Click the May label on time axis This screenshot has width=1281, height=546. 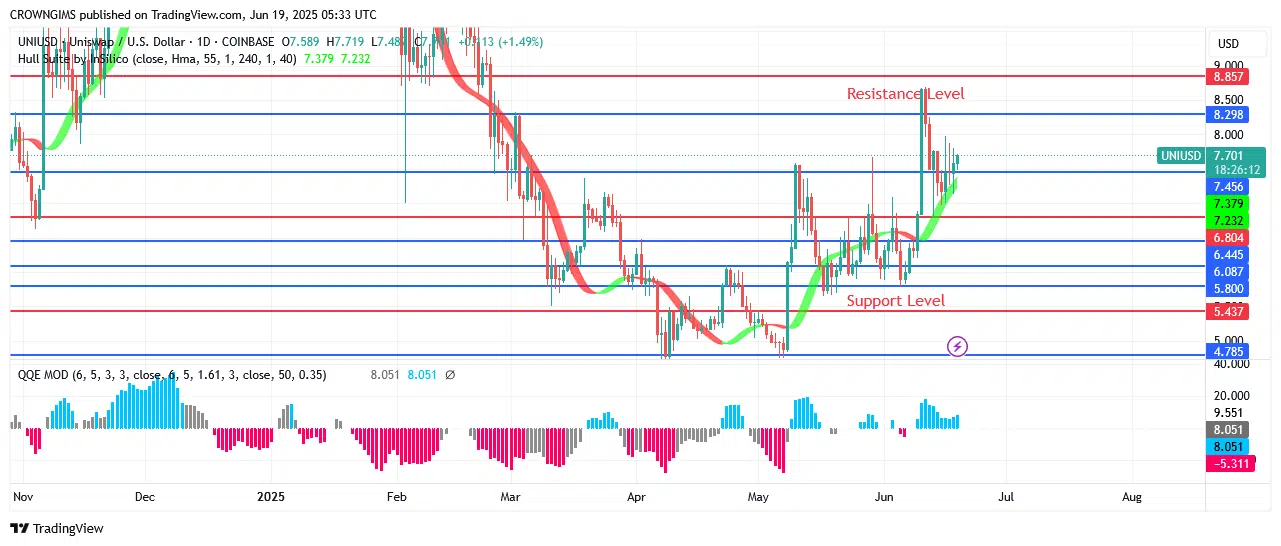click(x=759, y=496)
